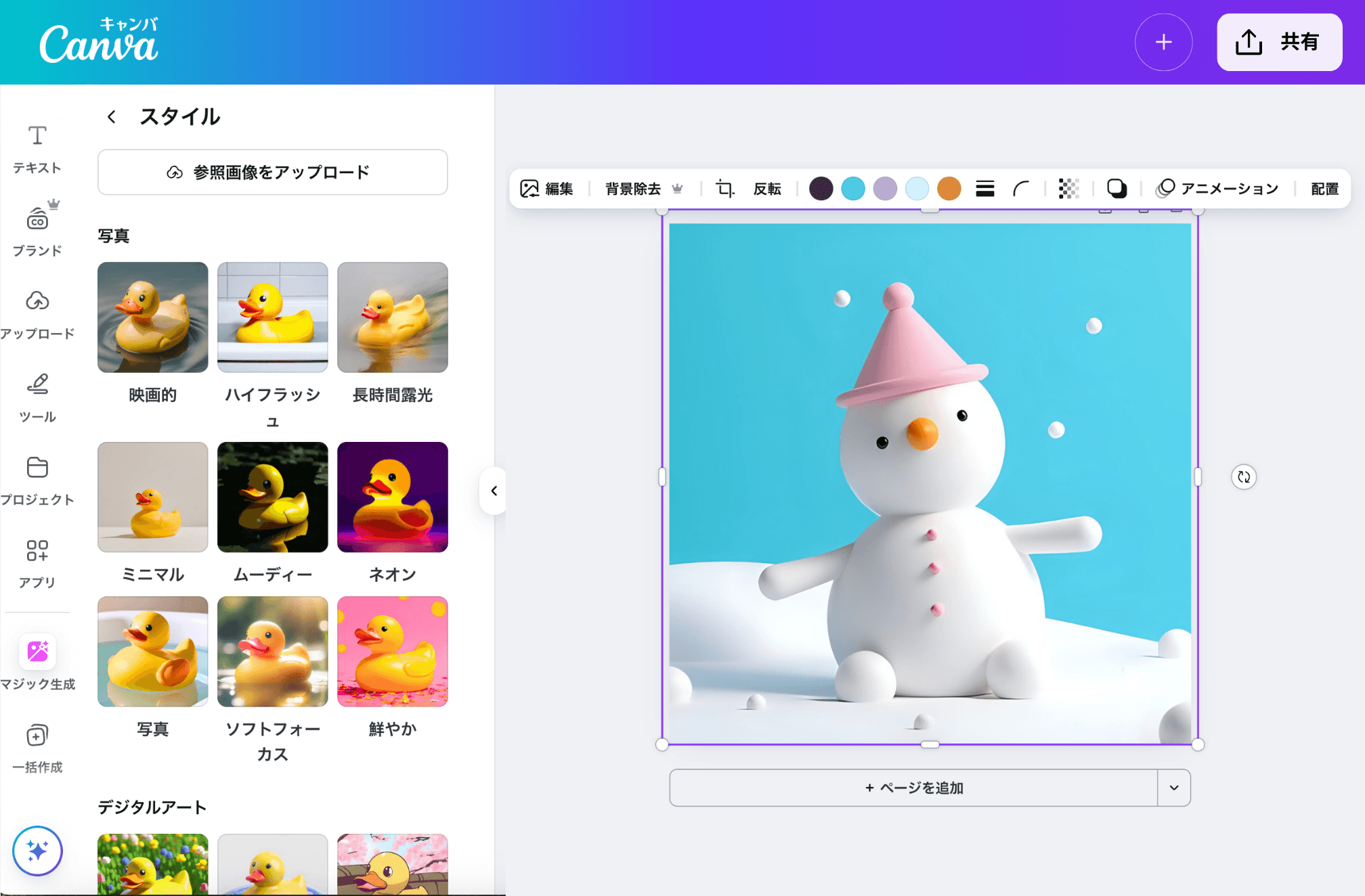Screen dimensions: 1365x896
Task: Choose ムーディー moody style thumbnail
Action: pos(272,497)
